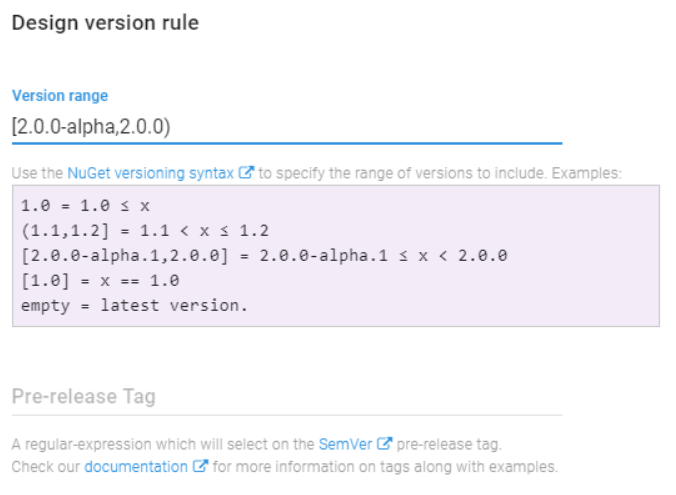
Task: Select the 'empty = latest version.' example line
Action: [x=134, y=306]
